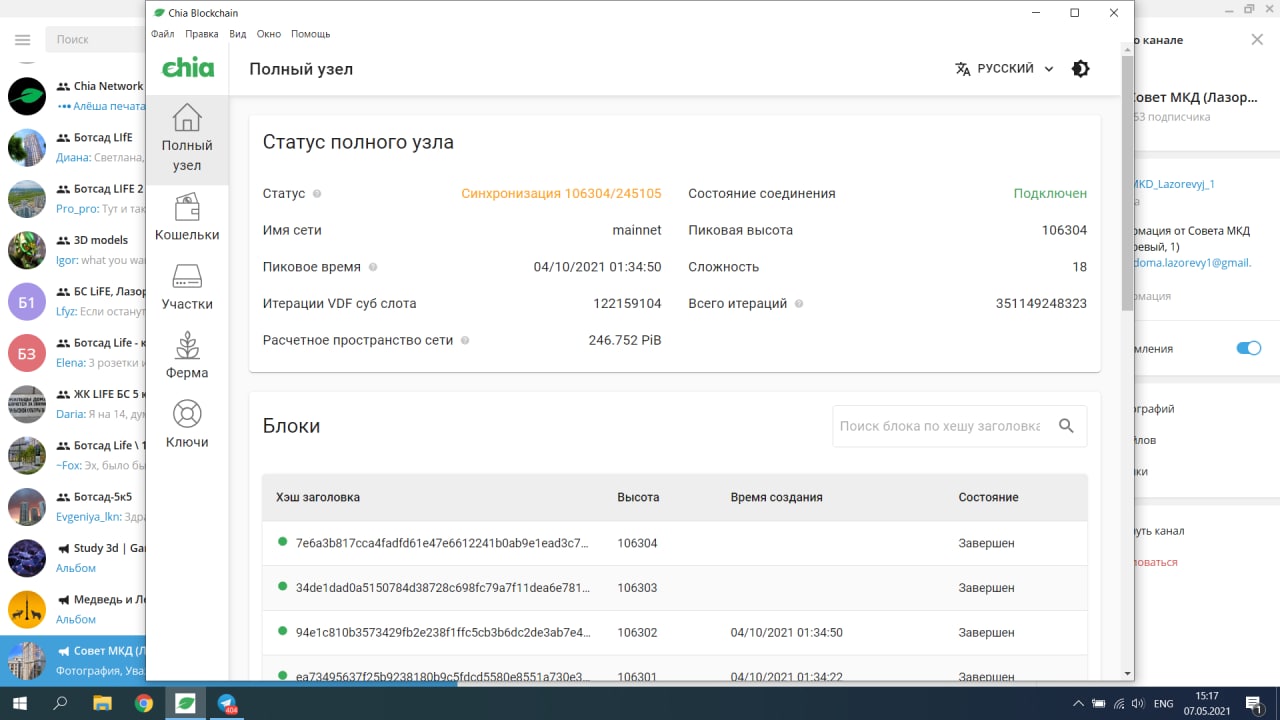The image size is (1280, 720).
Task: Click the Хэш заголовка column header
Action: tap(318, 497)
